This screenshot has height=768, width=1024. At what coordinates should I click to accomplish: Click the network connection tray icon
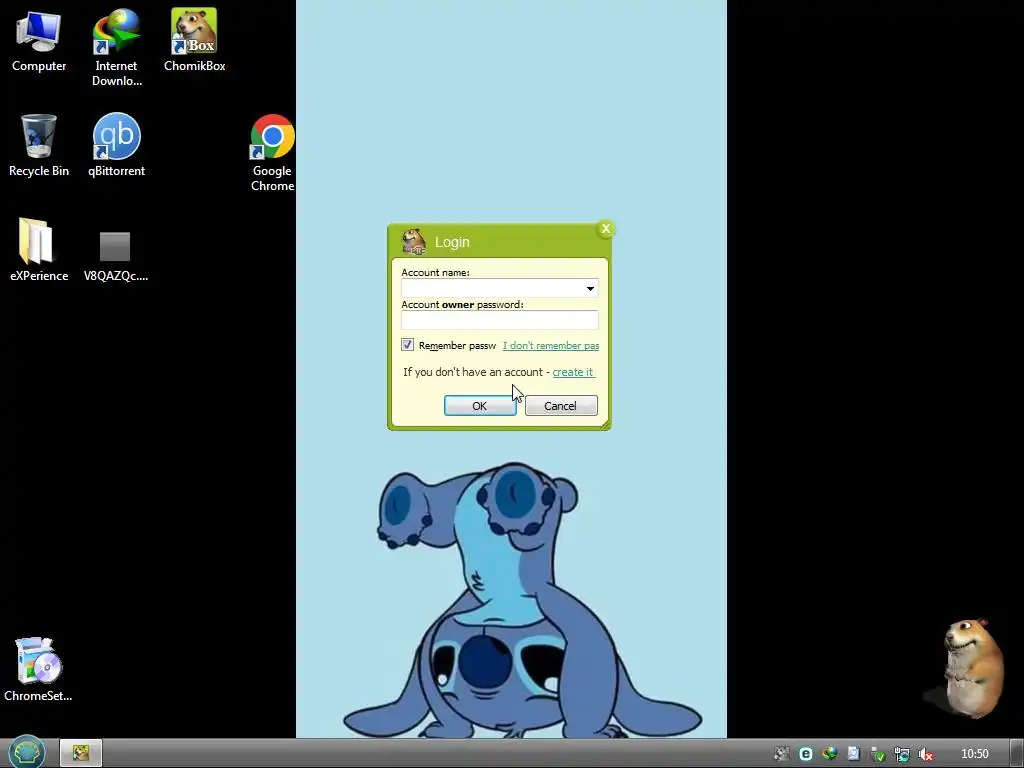pyautogui.click(x=901, y=754)
